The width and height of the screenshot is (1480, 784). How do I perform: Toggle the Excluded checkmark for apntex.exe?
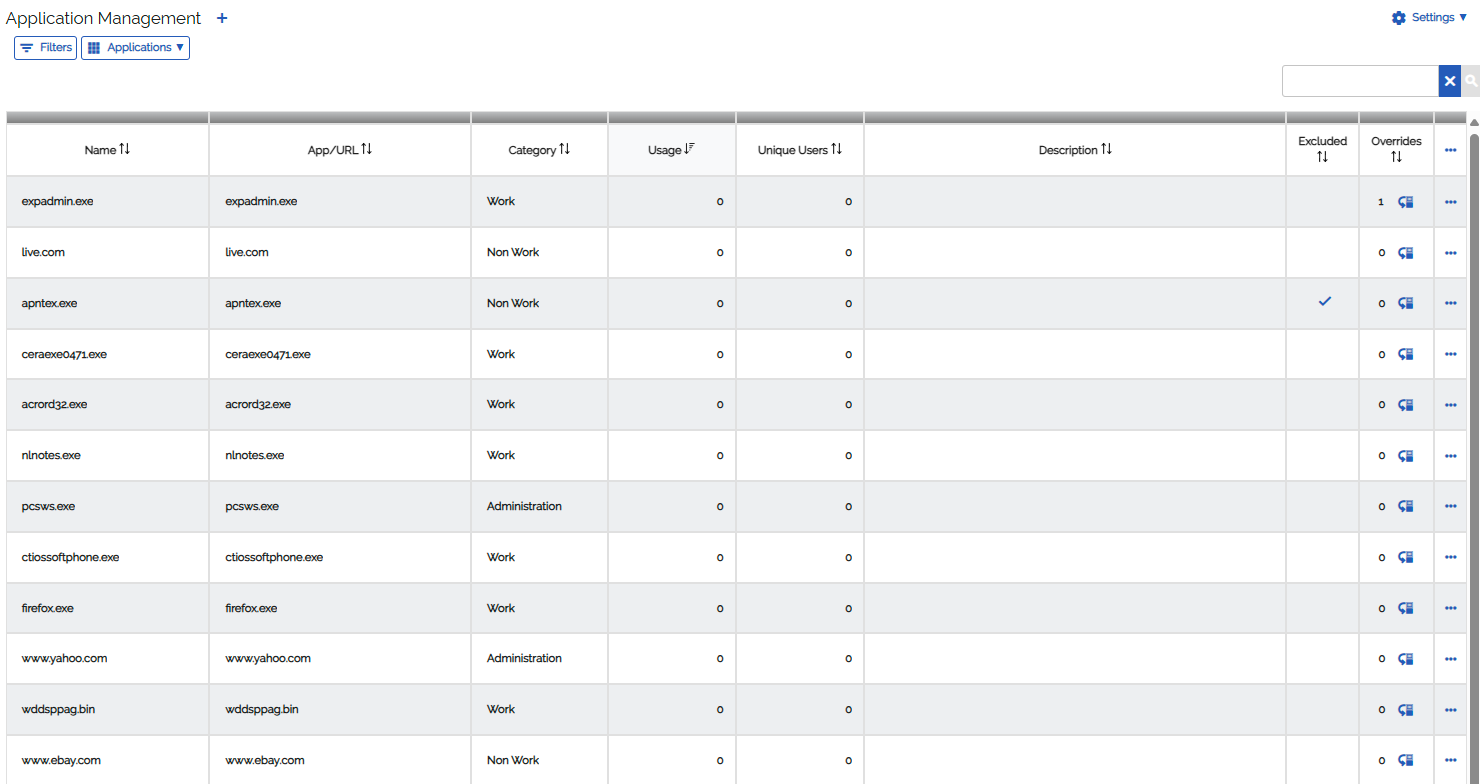(x=1324, y=301)
